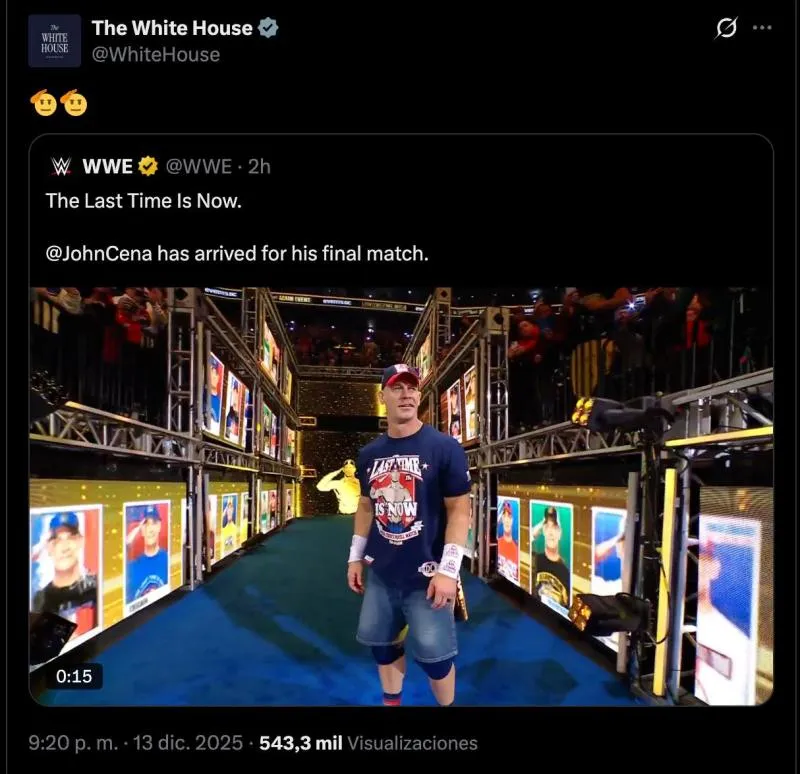Click the WWE logo avatar in the quoted post
Viewport: 800px width, 774px height.
[61, 166]
